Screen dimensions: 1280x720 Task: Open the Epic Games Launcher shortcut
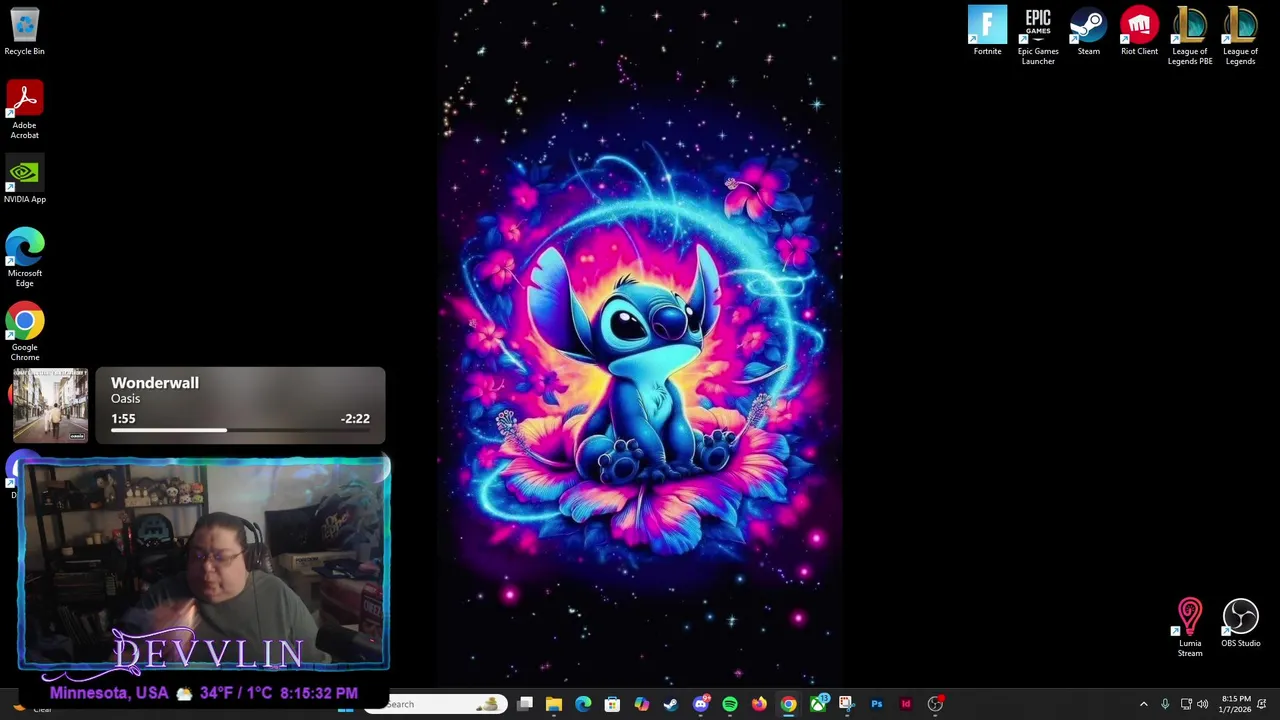pyautogui.click(x=1038, y=36)
